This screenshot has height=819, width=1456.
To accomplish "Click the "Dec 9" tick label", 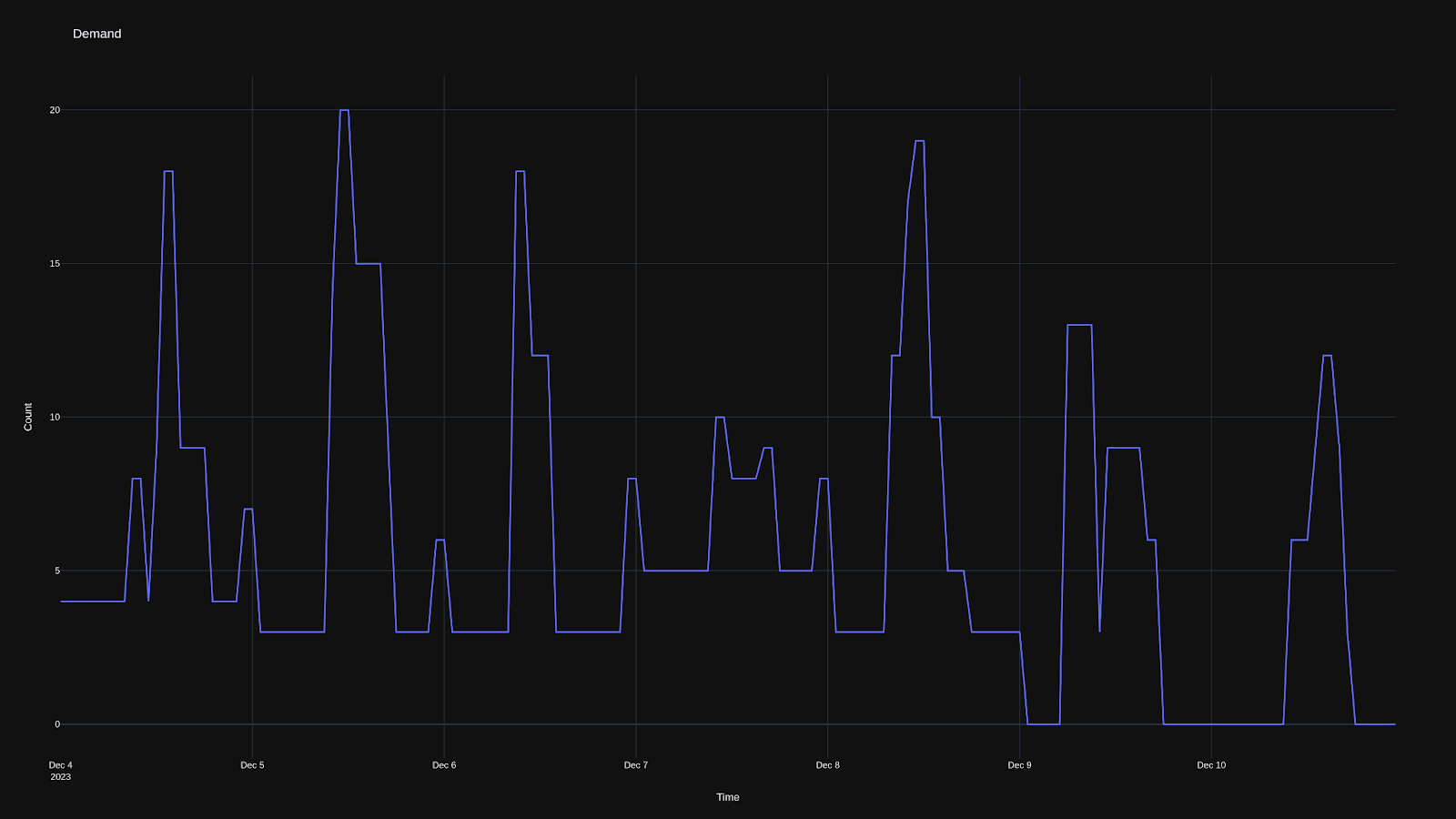I will click(x=1021, y=765).
